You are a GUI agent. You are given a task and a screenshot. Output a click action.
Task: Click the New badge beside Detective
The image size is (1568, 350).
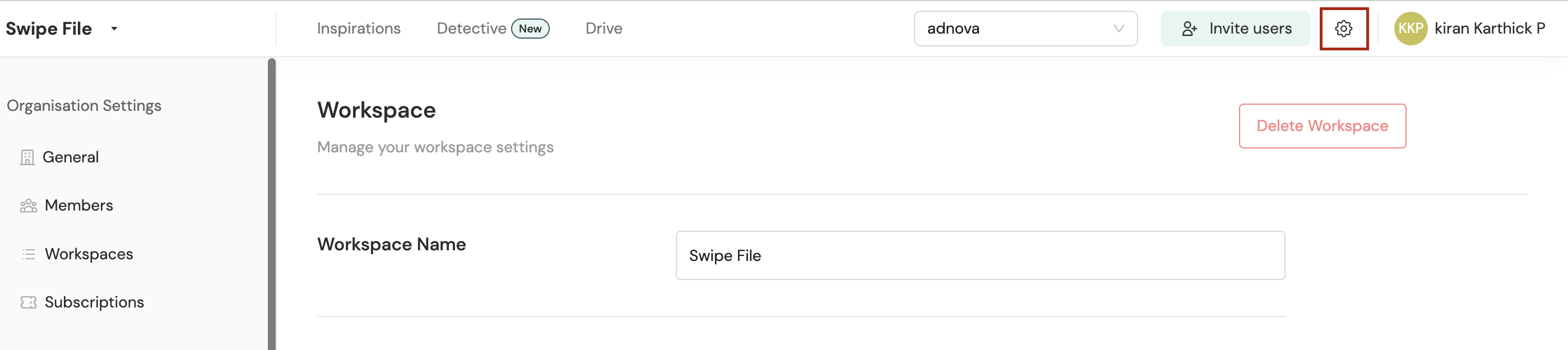pos(530,29)
